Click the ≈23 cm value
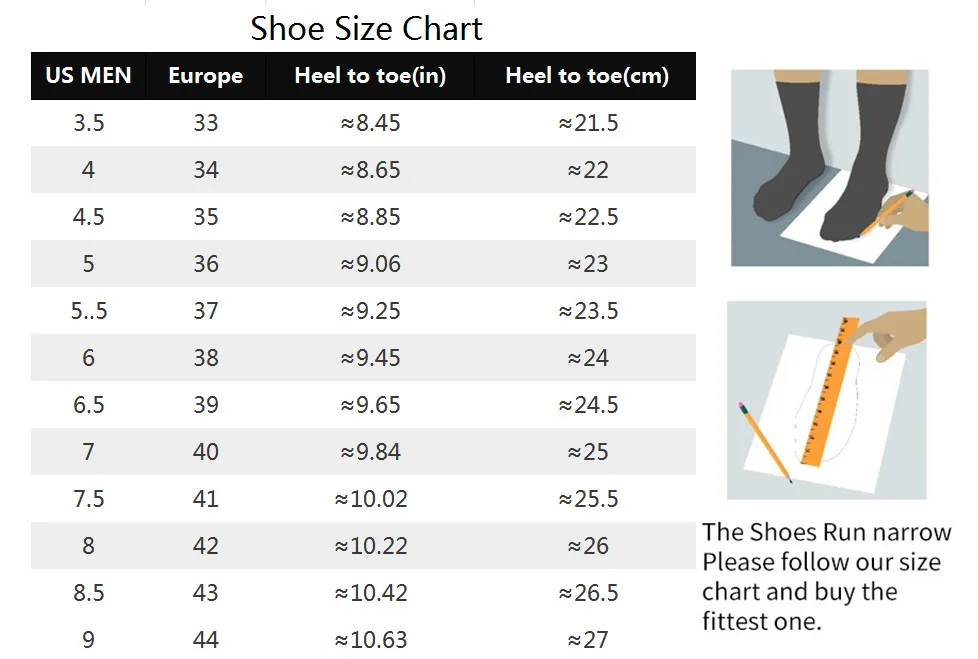Image resolution: width=978 pixels, height=659 pixels. (x=588, y=264)
